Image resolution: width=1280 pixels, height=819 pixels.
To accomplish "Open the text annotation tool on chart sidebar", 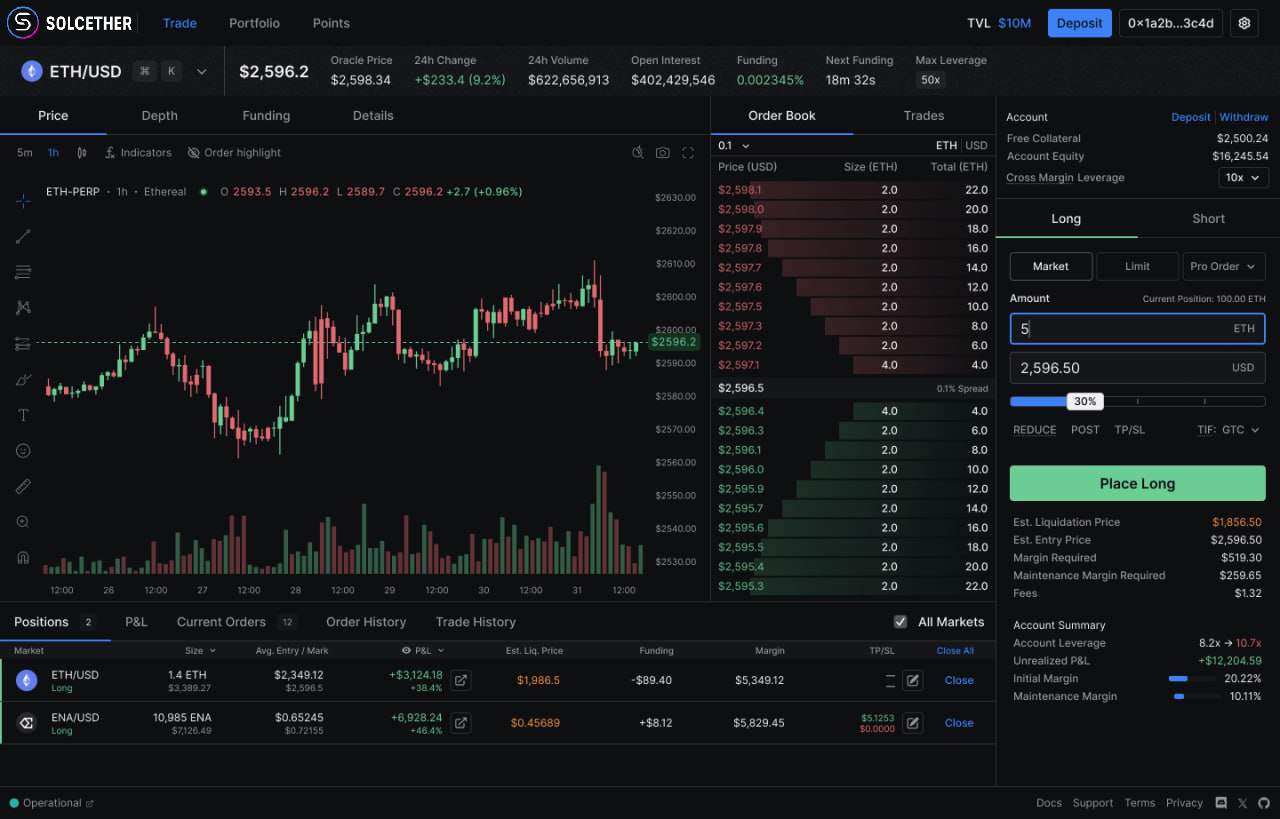I will (23, 414).
